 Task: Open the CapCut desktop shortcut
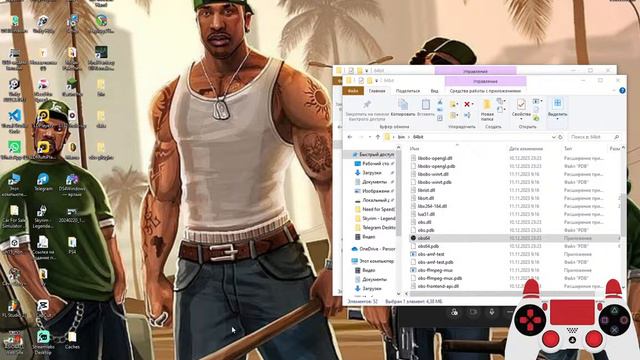tap(43, 309)
